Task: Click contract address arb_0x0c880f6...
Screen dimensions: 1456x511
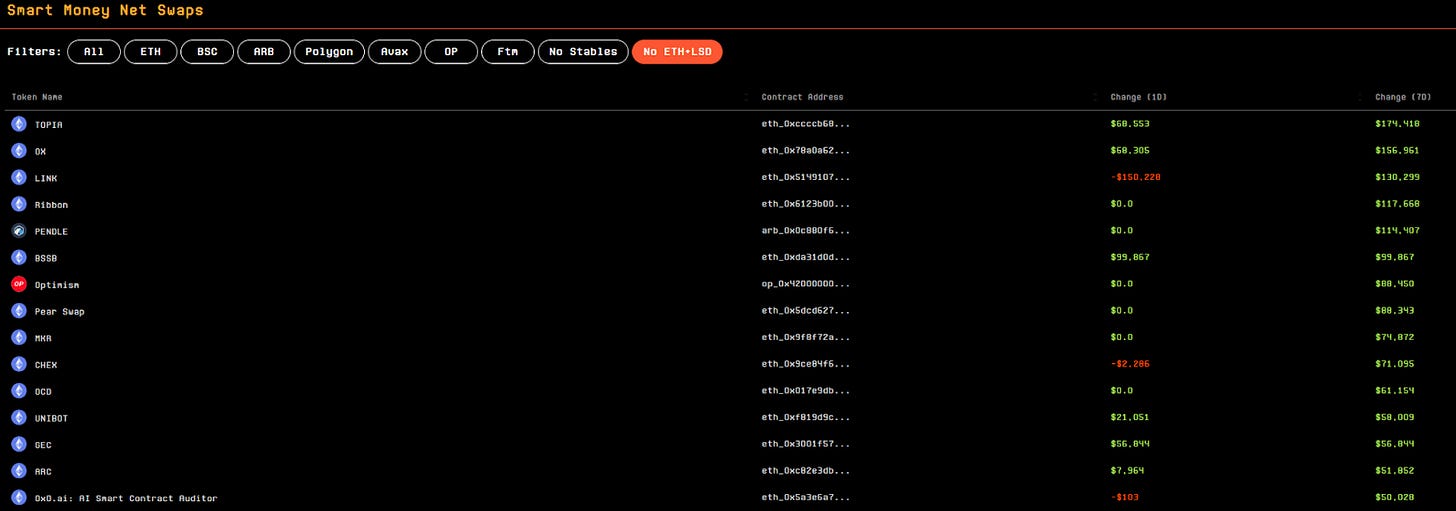Action: 806,232
